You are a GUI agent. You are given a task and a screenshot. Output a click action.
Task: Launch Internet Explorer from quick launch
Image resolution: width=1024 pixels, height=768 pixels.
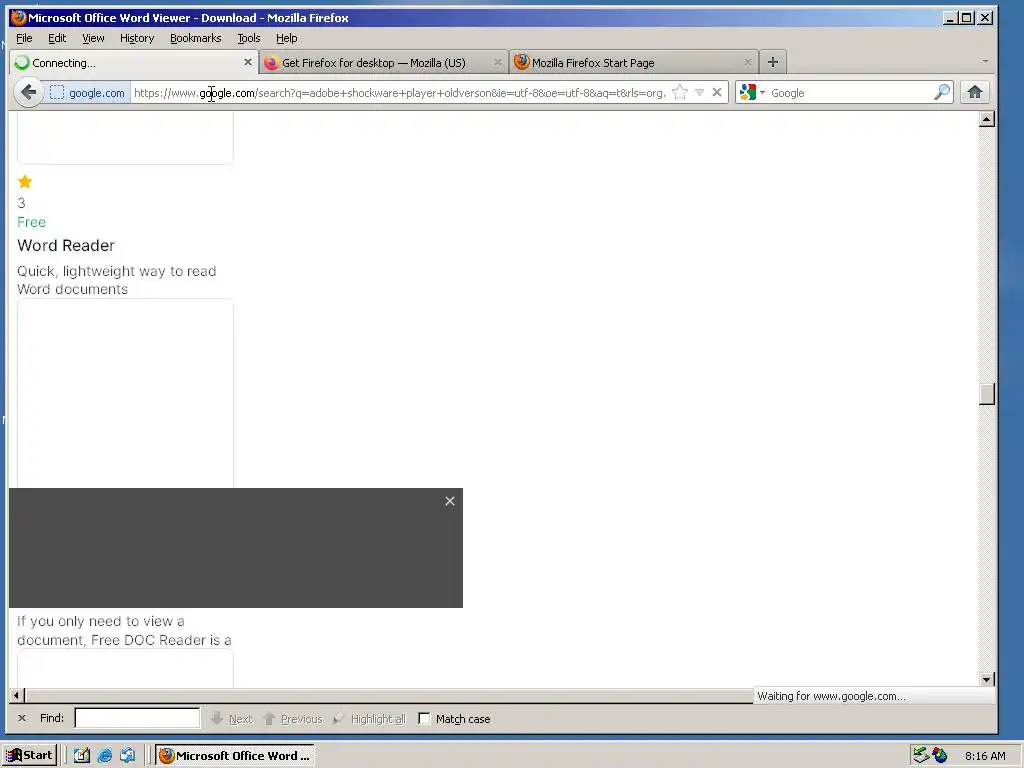[104, 756]
